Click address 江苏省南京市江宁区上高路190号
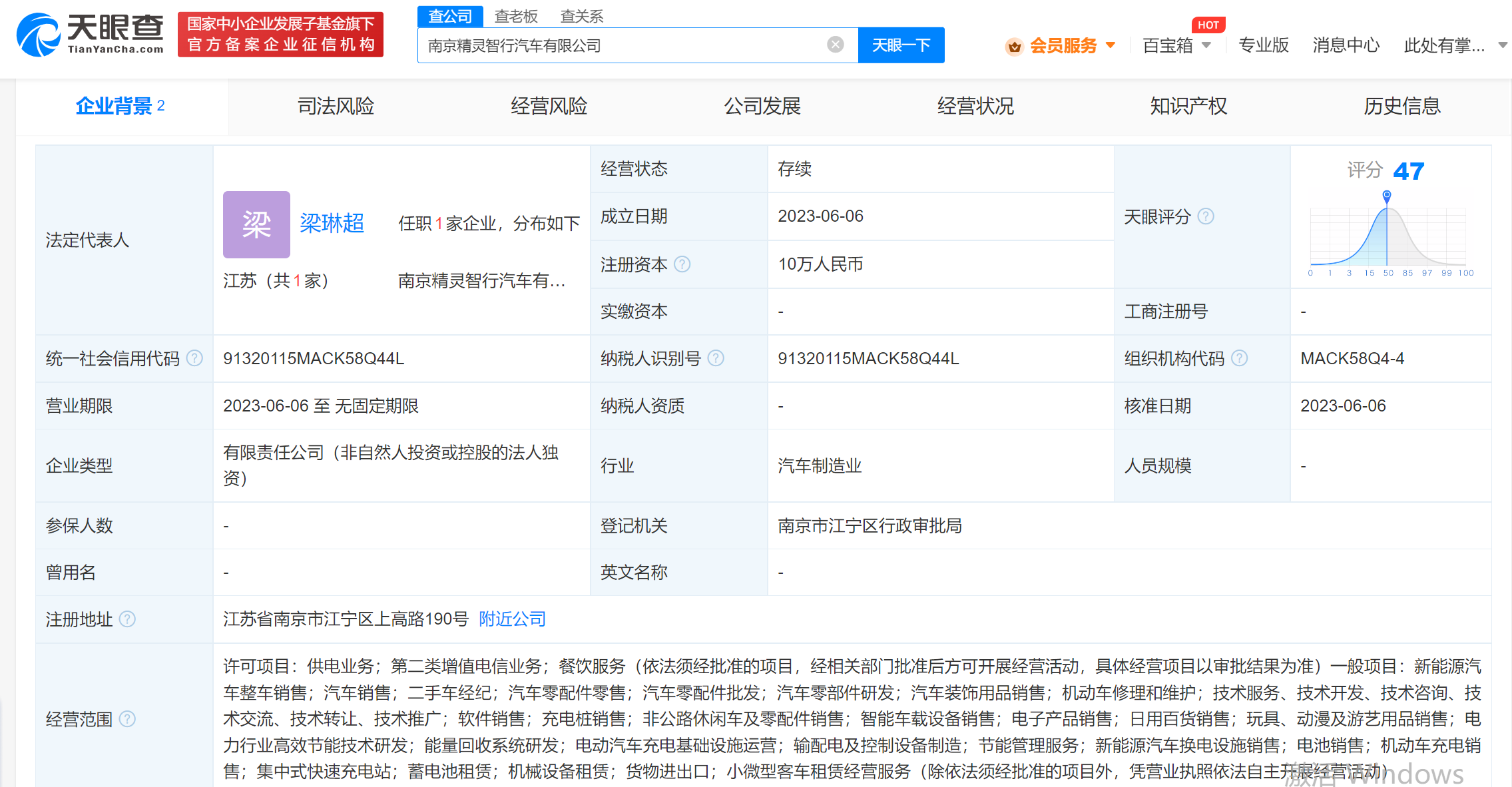1512x787 pixels. [x=346, y=619]
